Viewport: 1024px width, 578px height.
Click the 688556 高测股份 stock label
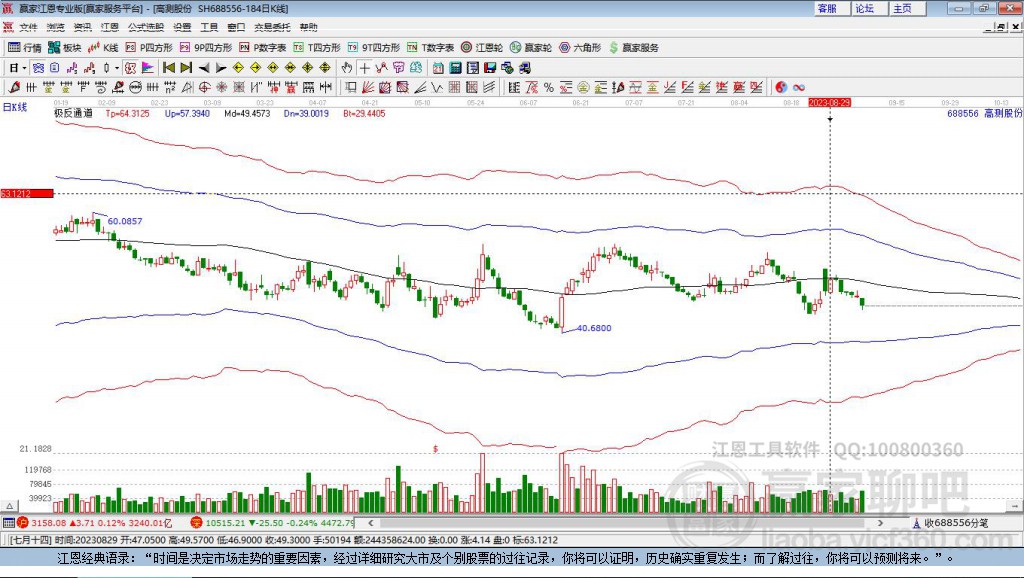[x=984, y=113]
